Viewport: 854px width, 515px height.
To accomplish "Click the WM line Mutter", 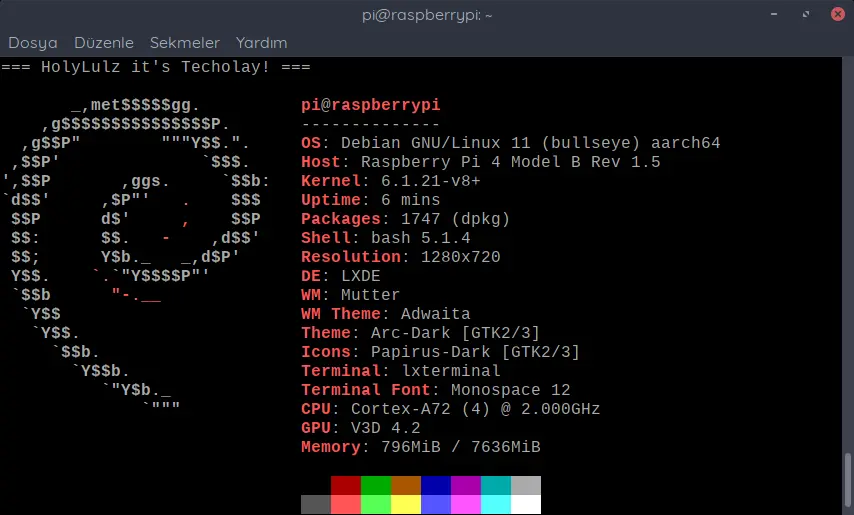I will [x=350, y=295].
